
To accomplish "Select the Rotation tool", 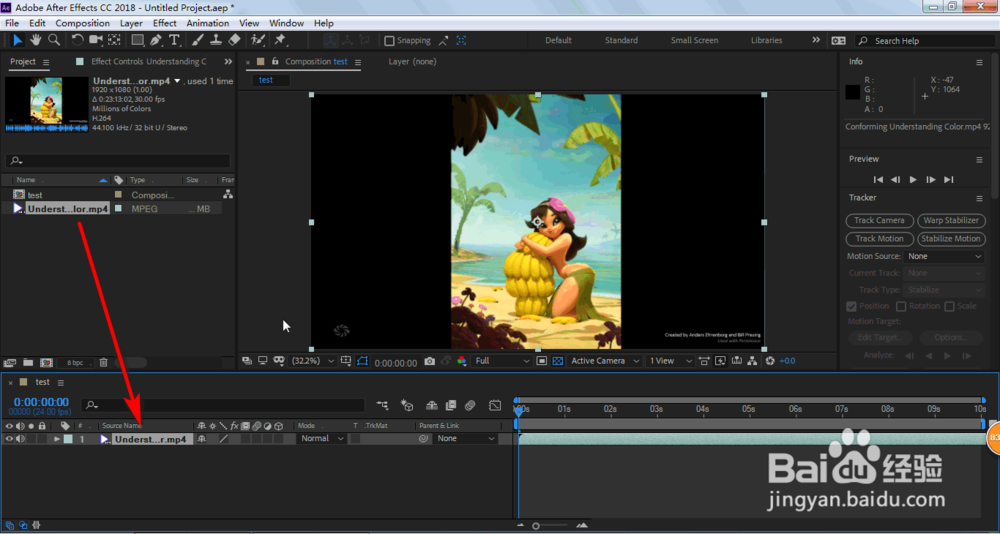I will coord(77,40).
